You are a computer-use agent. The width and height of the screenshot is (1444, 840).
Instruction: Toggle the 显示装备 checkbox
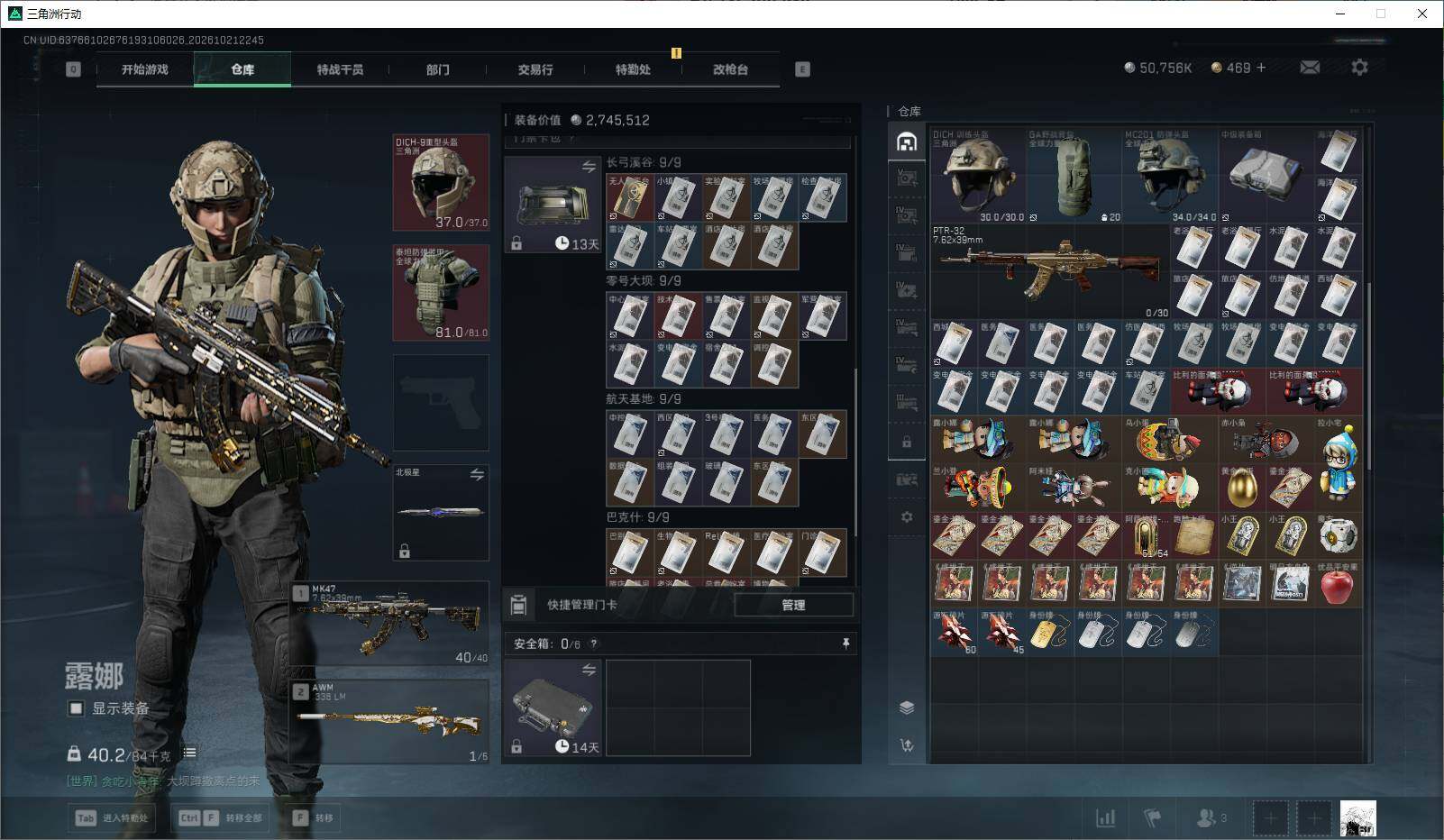(x=77, y=708)
